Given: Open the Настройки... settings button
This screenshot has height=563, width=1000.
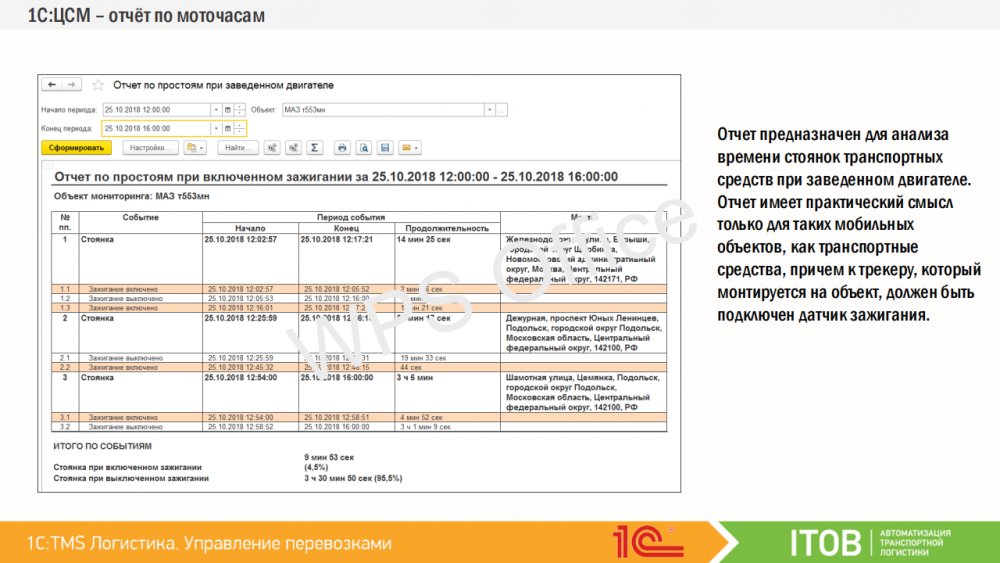Looking at the screenshot, I should (151, 148).
